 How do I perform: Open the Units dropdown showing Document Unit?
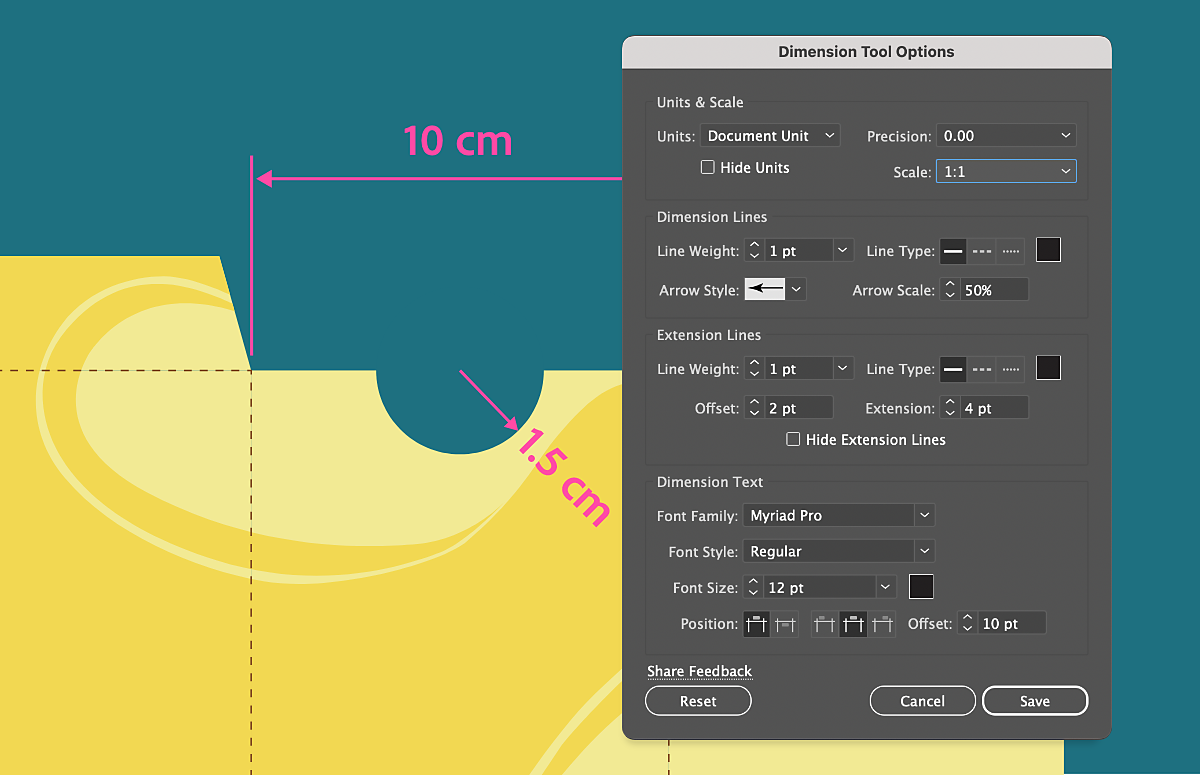point(770,135)
